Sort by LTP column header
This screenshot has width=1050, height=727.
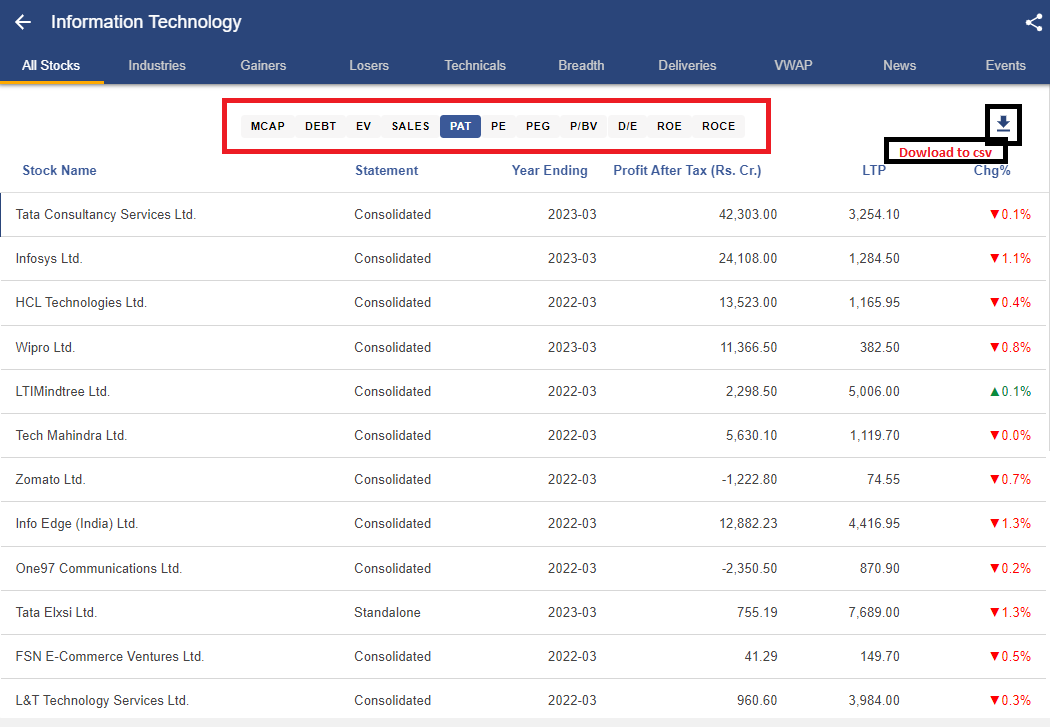[874, 171]
